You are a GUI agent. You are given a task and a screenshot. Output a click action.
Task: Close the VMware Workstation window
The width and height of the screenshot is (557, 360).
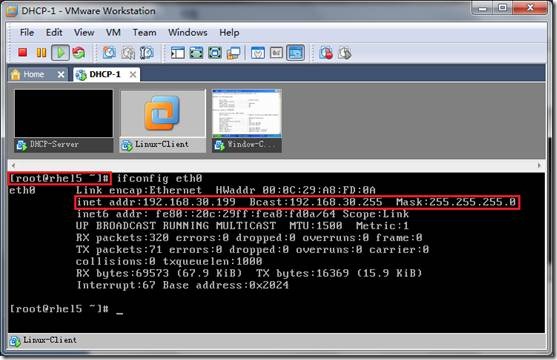(530, 8)
